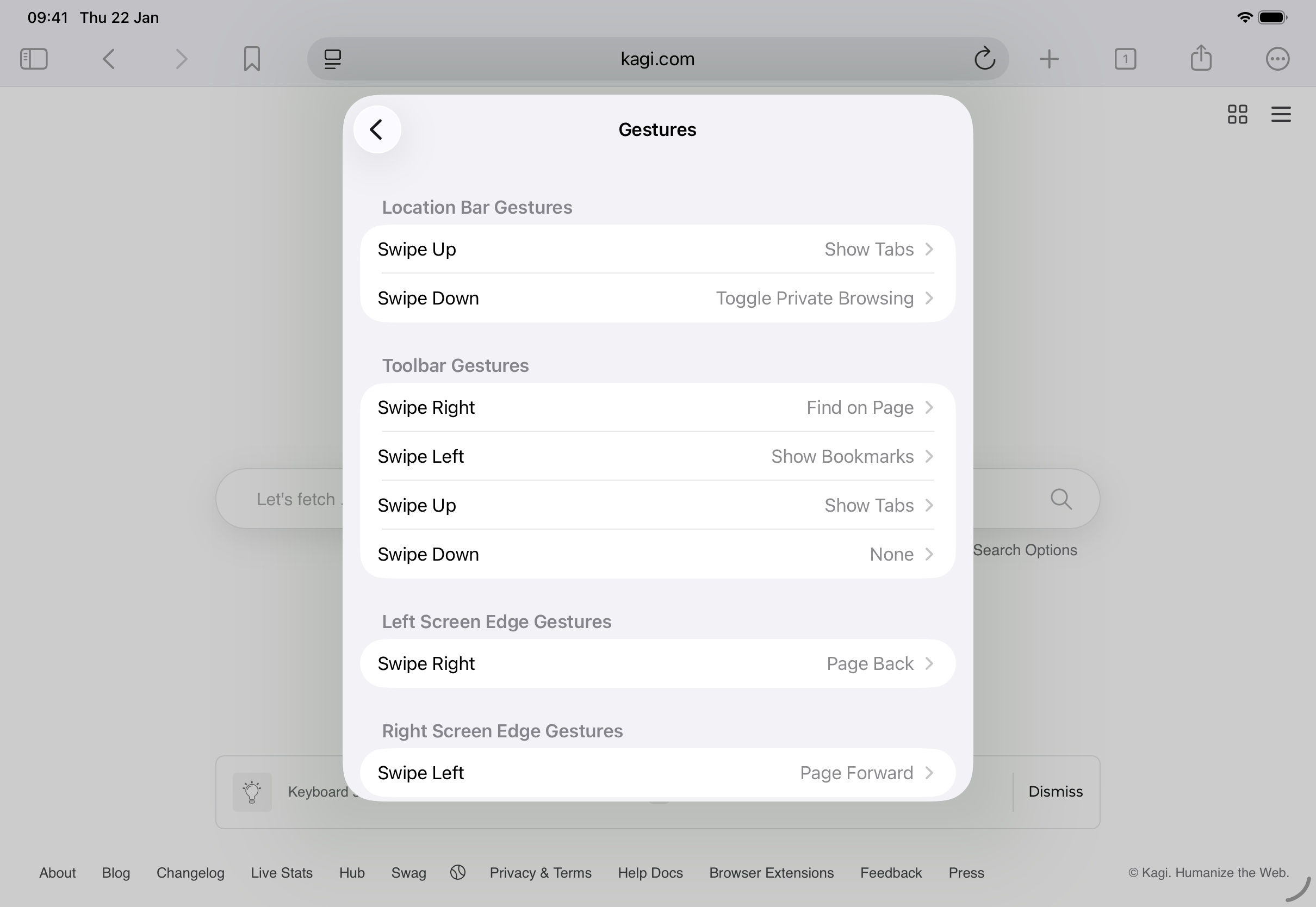Click the search magnifier icon
The image size is (1316, 907).
click(x=1060, y=499)
